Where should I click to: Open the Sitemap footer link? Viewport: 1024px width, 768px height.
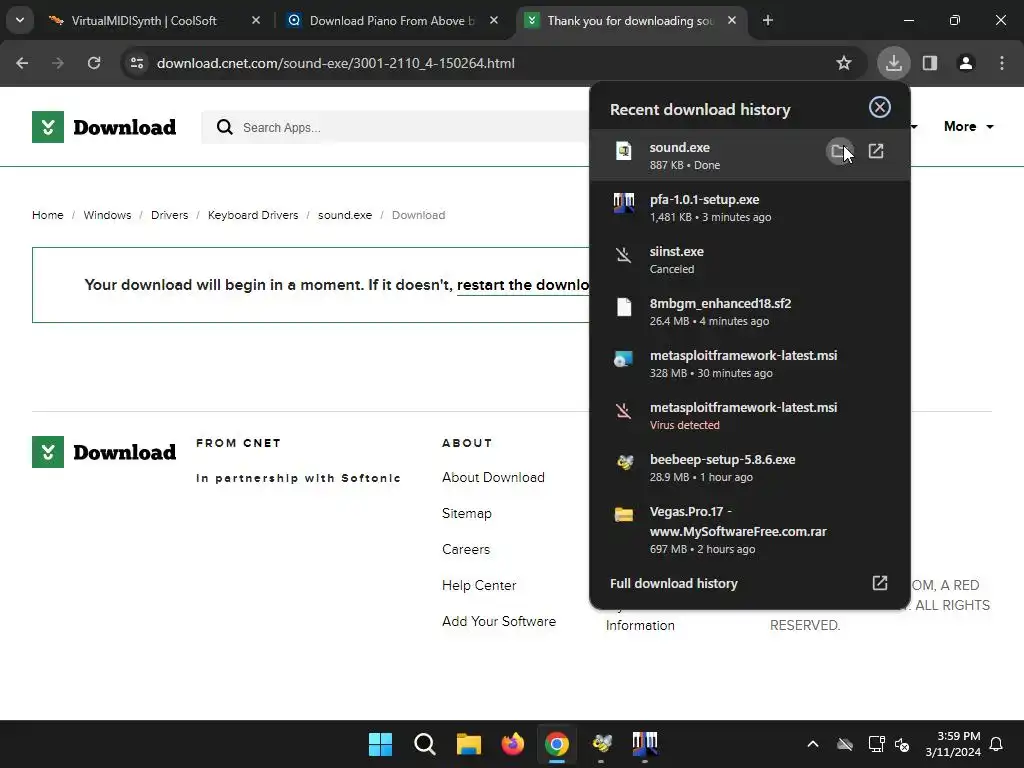coord(466,513)
